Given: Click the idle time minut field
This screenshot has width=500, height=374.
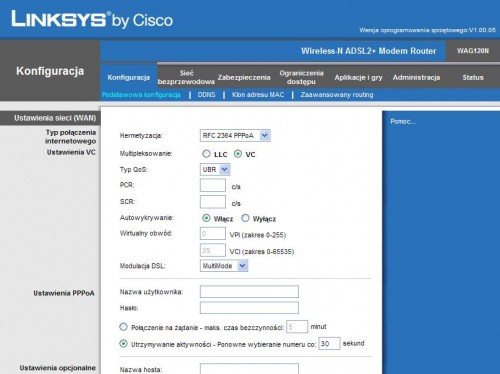Looking at the screenshot, I should point(297,327).
